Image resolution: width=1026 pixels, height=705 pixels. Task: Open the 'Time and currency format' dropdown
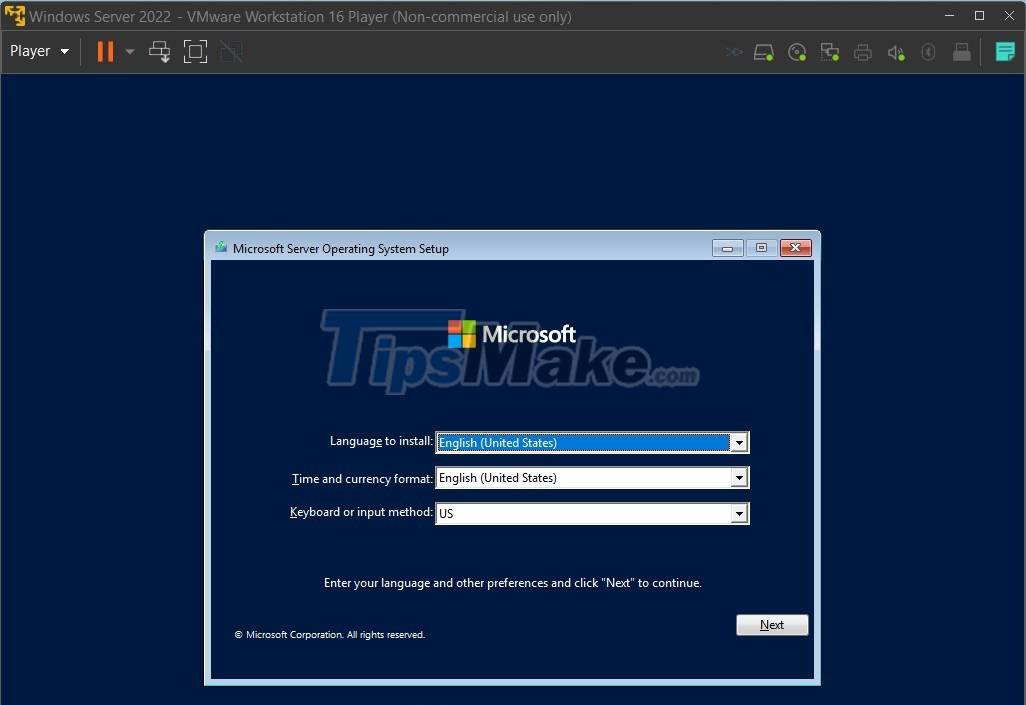click(x=739, y=478)
